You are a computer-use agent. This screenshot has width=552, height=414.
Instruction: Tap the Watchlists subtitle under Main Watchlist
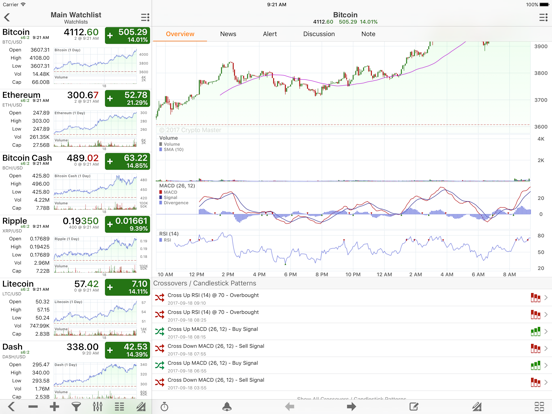[76, 22]
